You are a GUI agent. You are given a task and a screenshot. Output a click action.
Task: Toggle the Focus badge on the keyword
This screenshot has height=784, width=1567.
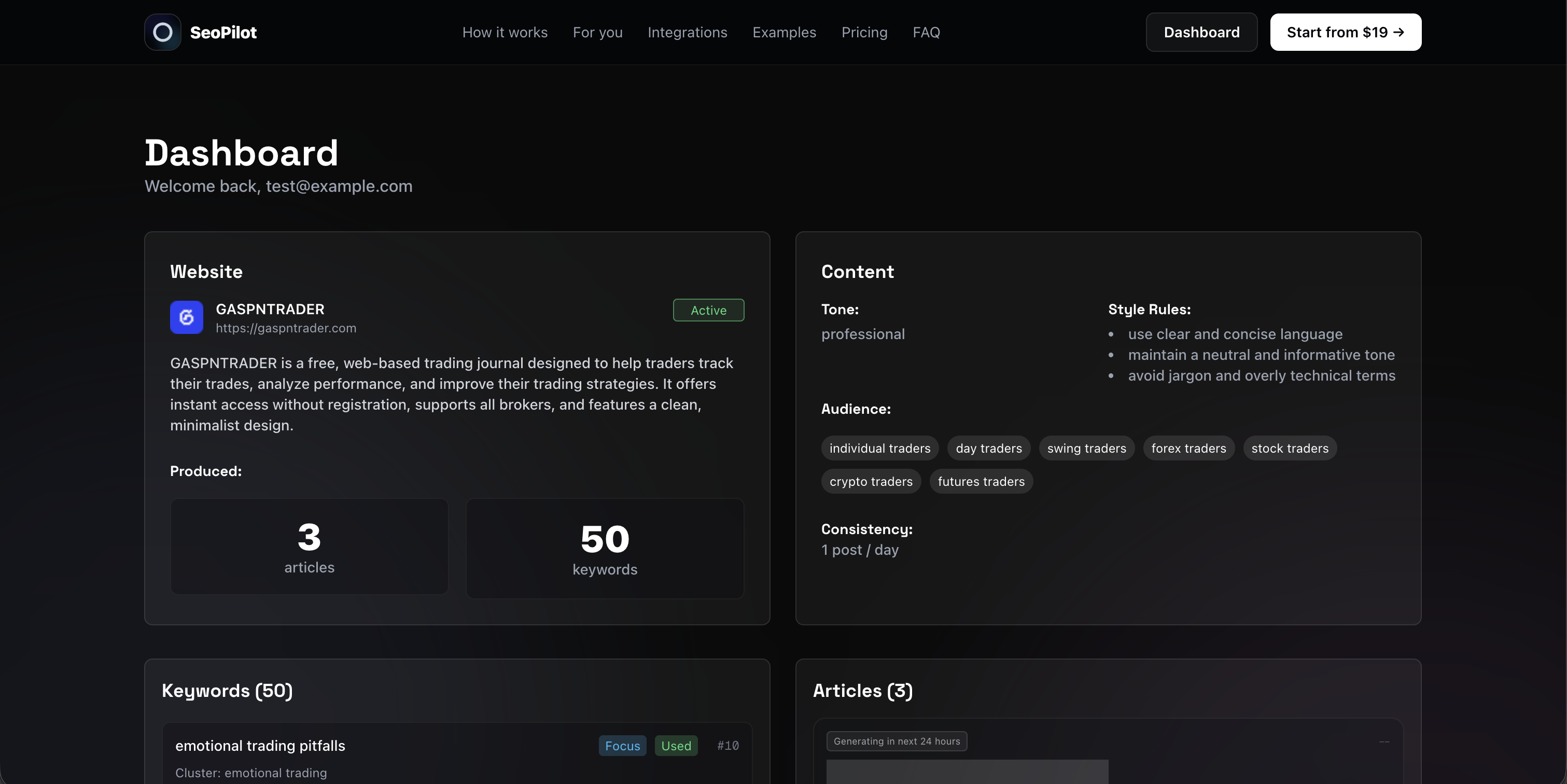coord(622,746)
